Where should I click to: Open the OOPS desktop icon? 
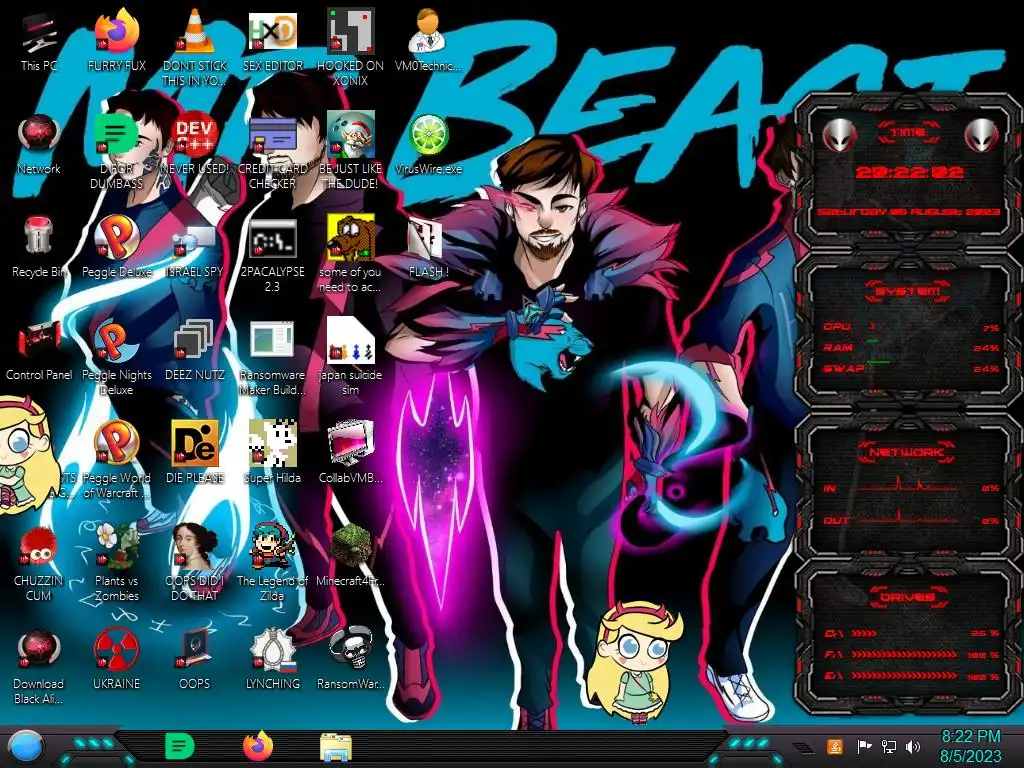pos(195,660)
